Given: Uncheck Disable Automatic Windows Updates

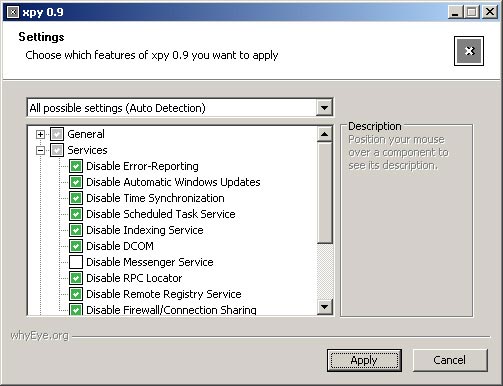Looking at the screenshot, I should (76, 182).
